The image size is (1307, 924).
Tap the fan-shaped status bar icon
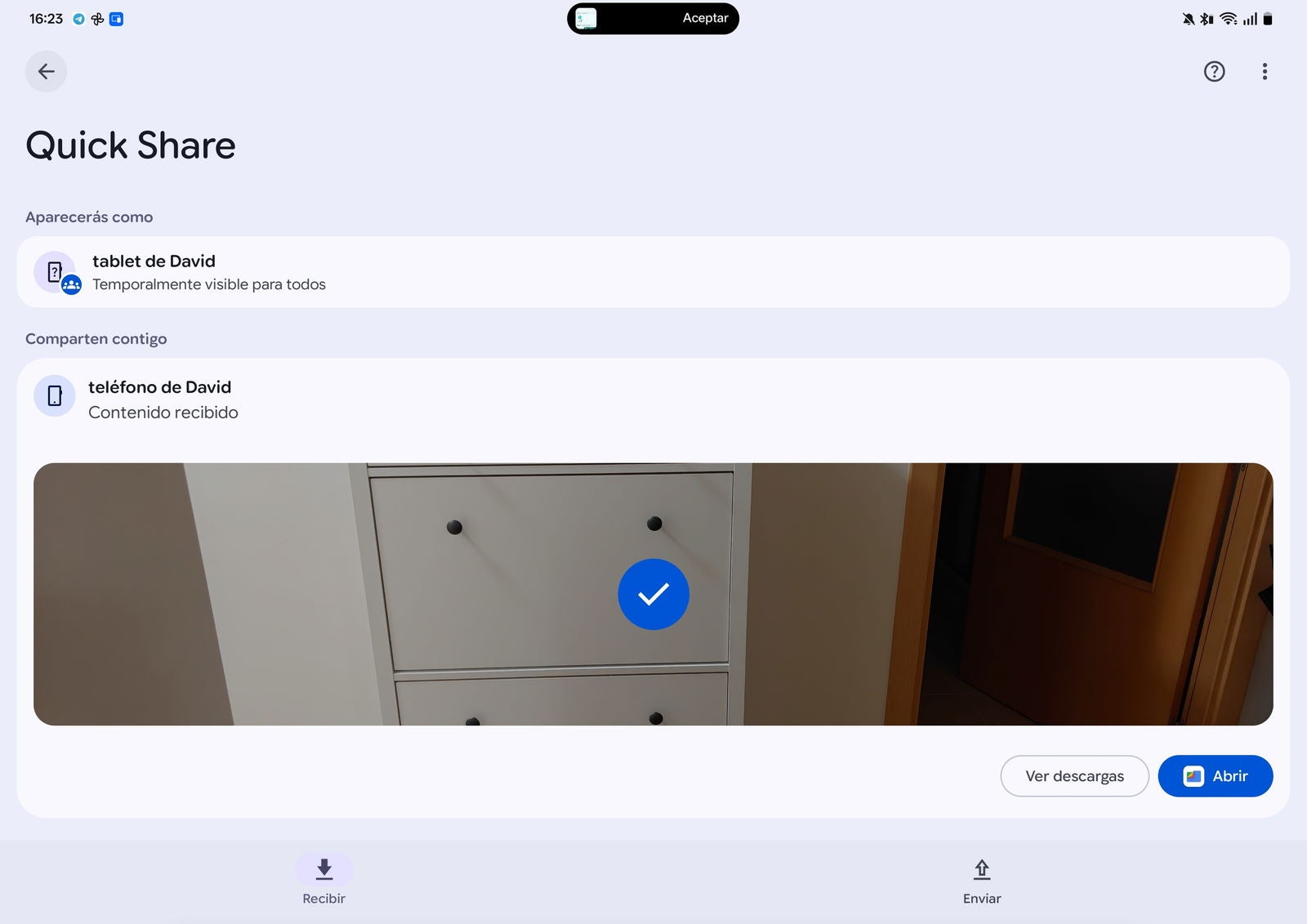pos(97,19)
